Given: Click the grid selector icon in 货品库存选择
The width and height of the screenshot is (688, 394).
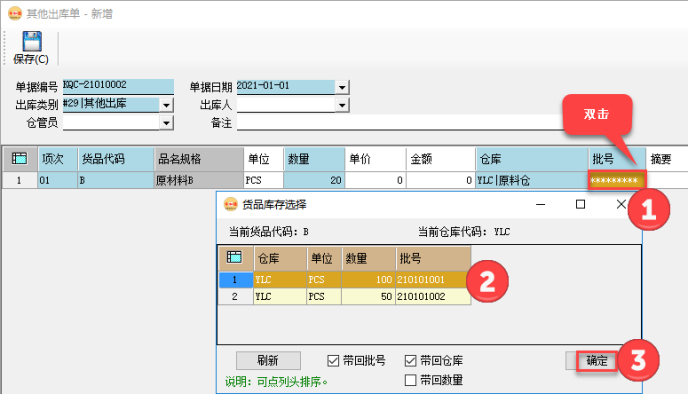Looking at the screenshot, I should (x=234, y=257).
